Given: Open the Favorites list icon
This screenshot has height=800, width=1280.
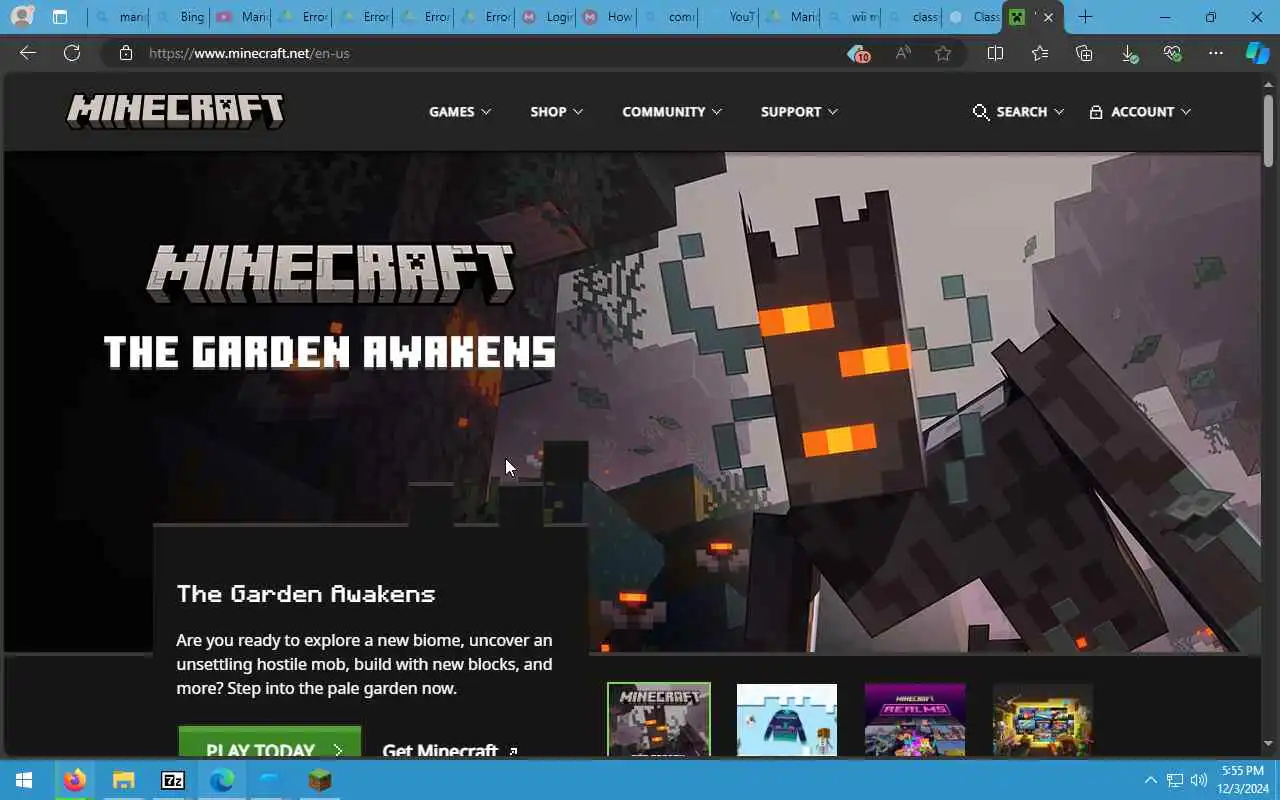Looking at the screenshot, I should [1040, 53].
